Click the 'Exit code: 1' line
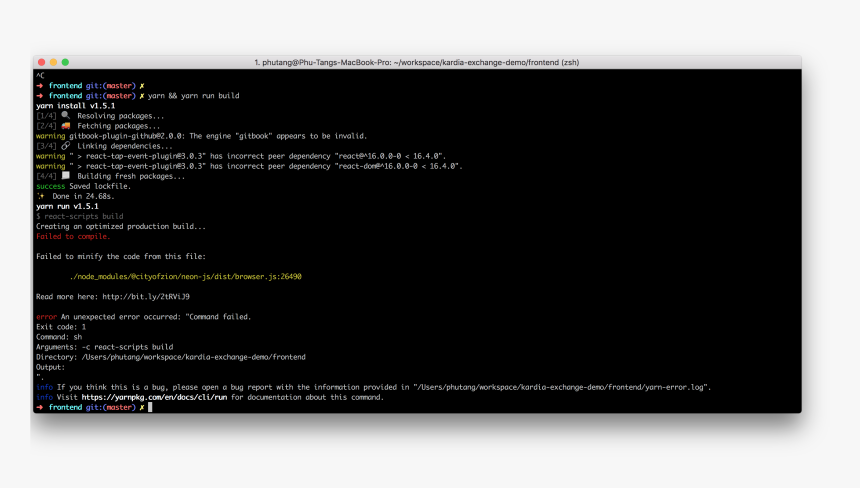 pyautogui.click(x=61, y=327)
